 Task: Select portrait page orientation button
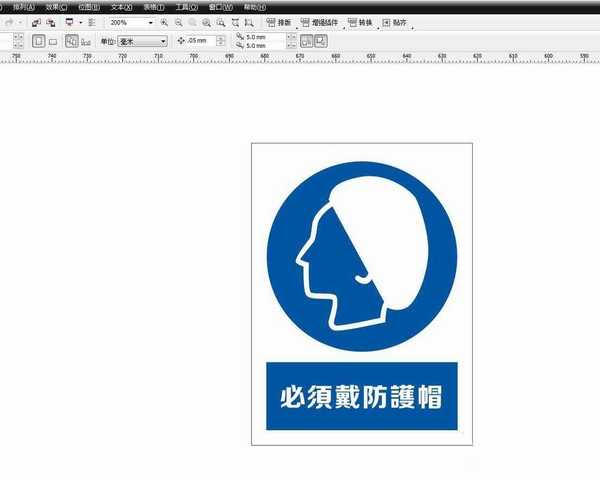tap(36, 41)
